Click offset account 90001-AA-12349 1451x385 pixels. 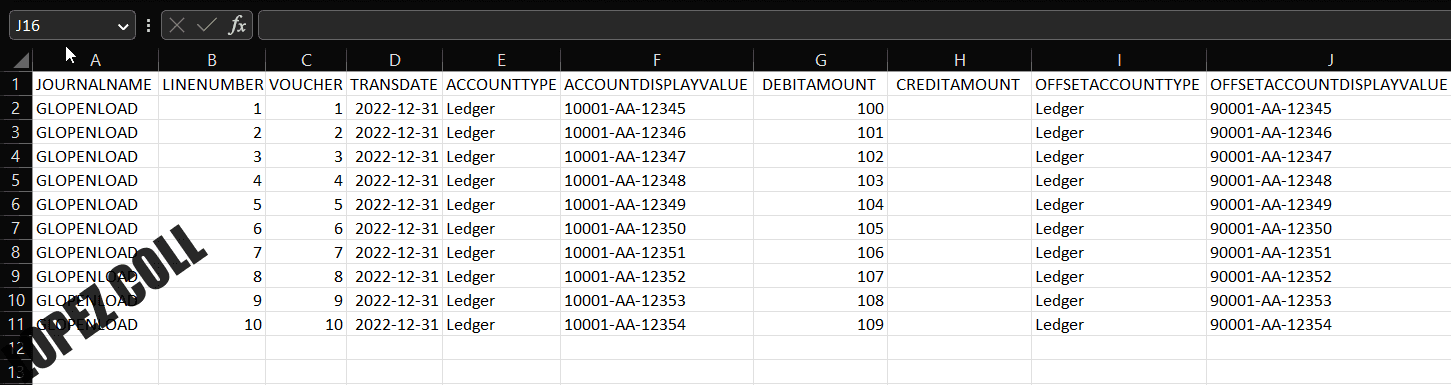coord(1329,204)
